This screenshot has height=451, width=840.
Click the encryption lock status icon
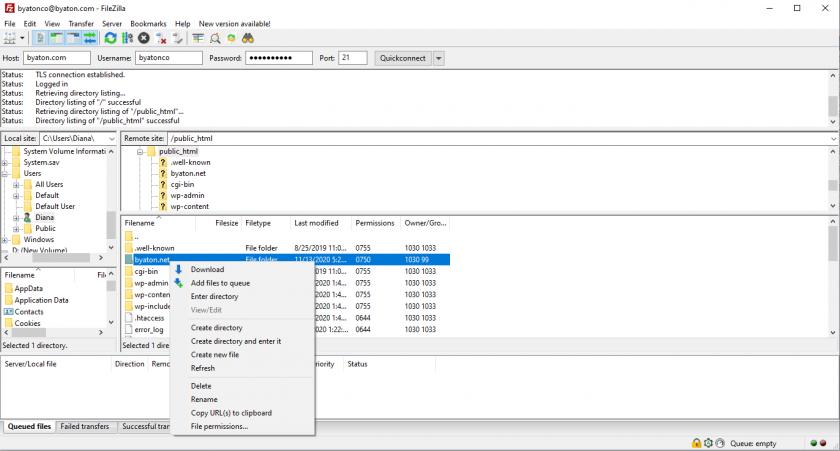click(696, 443)
